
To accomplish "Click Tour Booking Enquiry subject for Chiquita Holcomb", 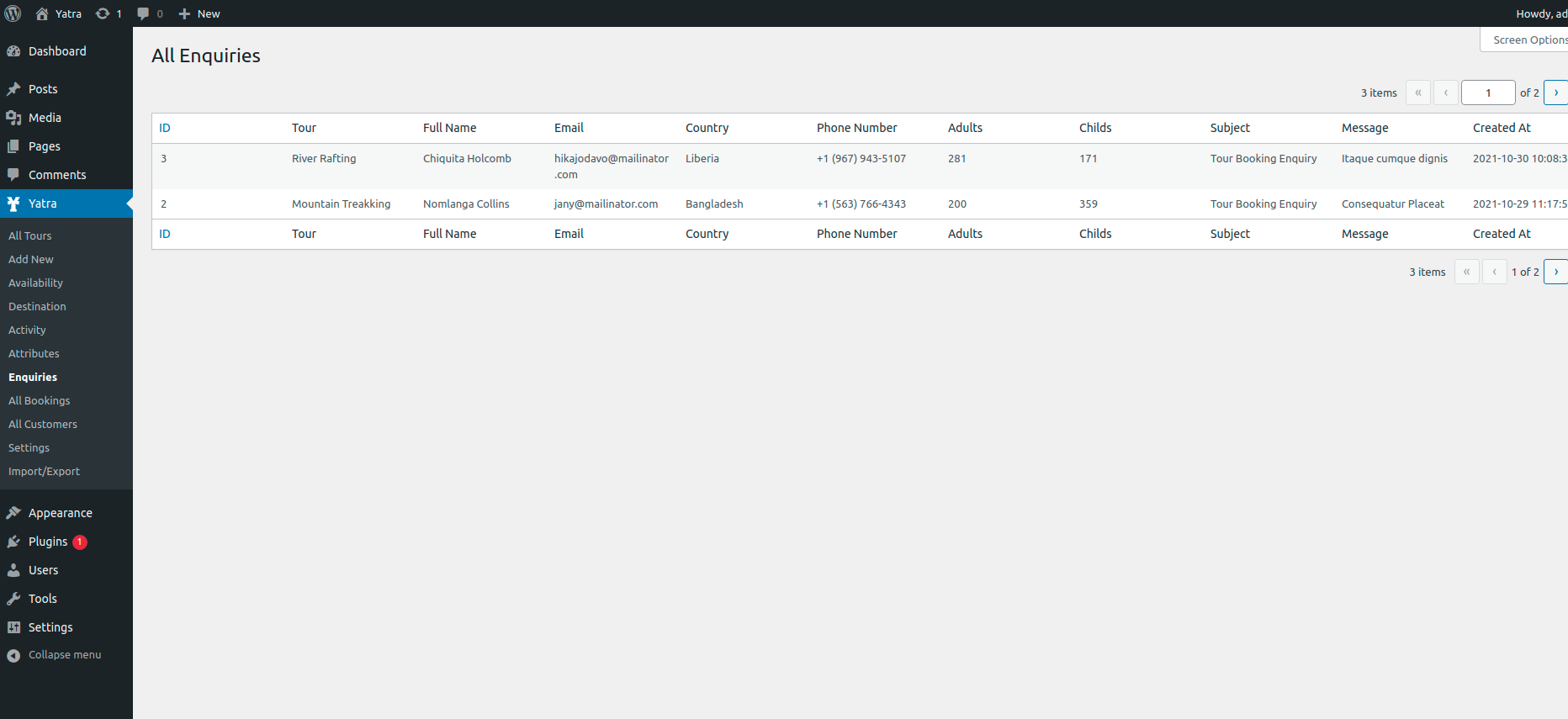I will click(x=1263, y=158).
